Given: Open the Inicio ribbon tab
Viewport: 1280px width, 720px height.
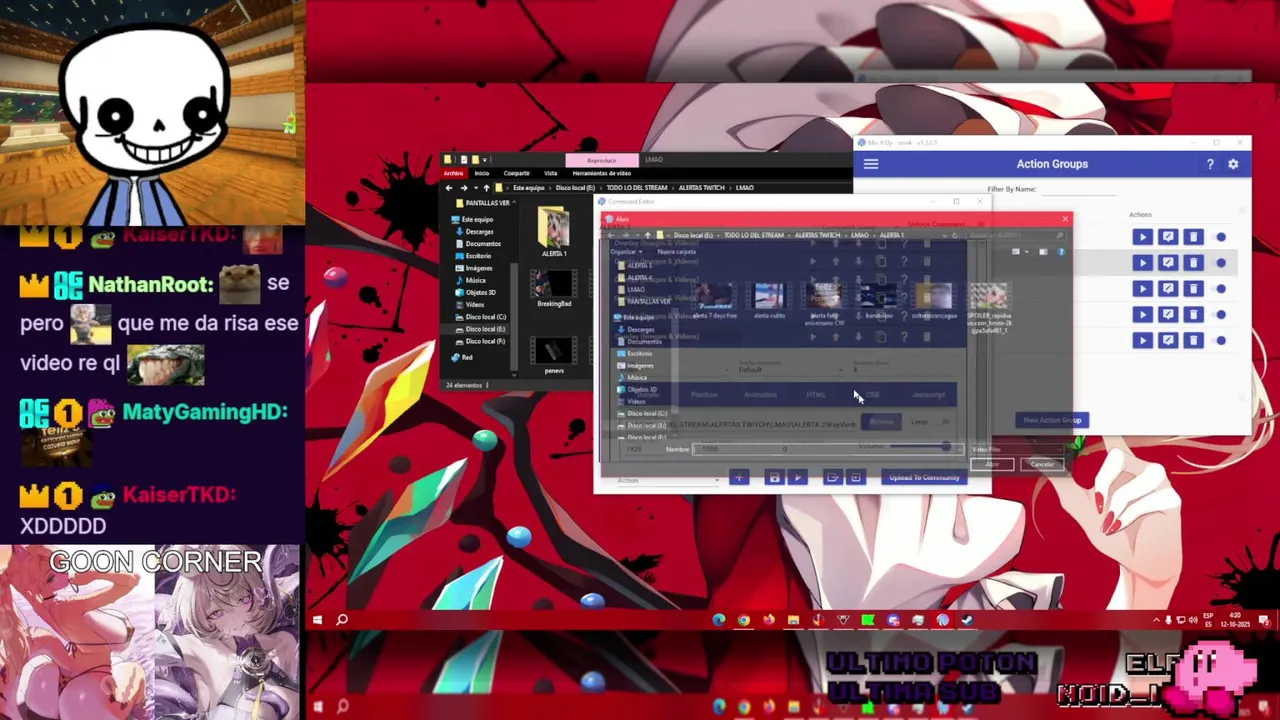Looking at the screenshot, I should [x=482, y=173].
